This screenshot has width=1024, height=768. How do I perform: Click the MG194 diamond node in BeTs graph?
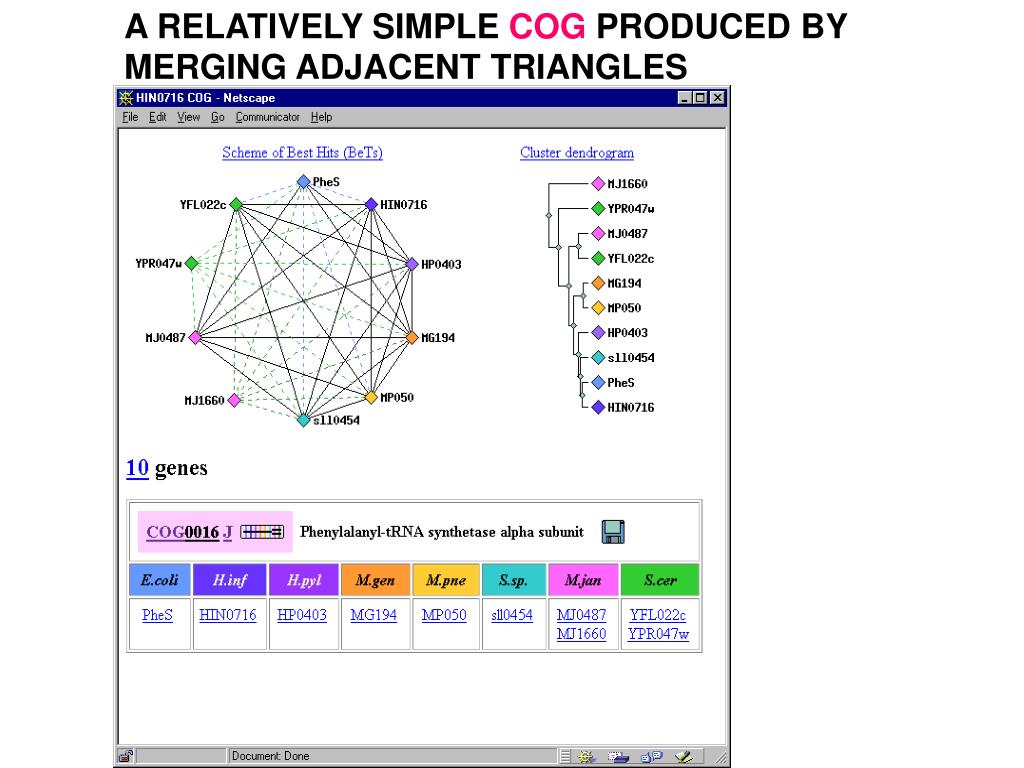[412, 338]
